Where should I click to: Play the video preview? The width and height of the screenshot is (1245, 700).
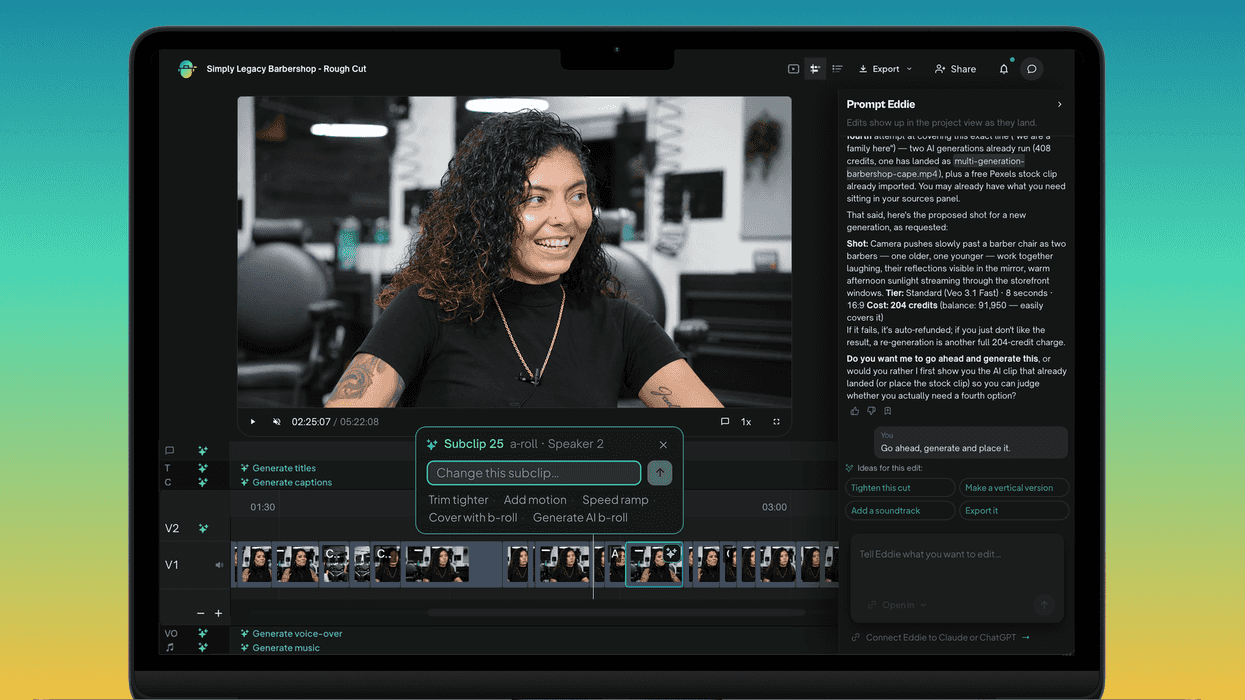click(x=252, y=422)
